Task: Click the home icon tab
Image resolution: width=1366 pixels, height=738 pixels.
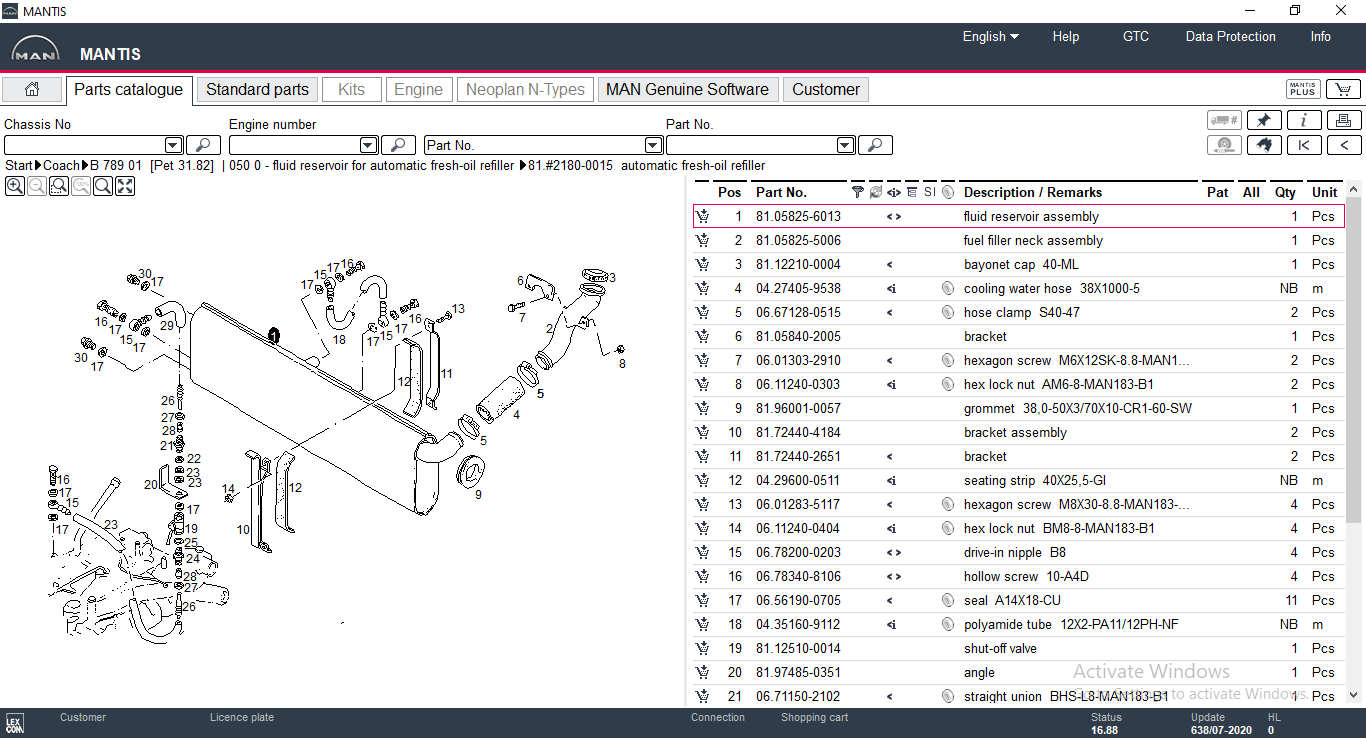Action: coord(32,90)
